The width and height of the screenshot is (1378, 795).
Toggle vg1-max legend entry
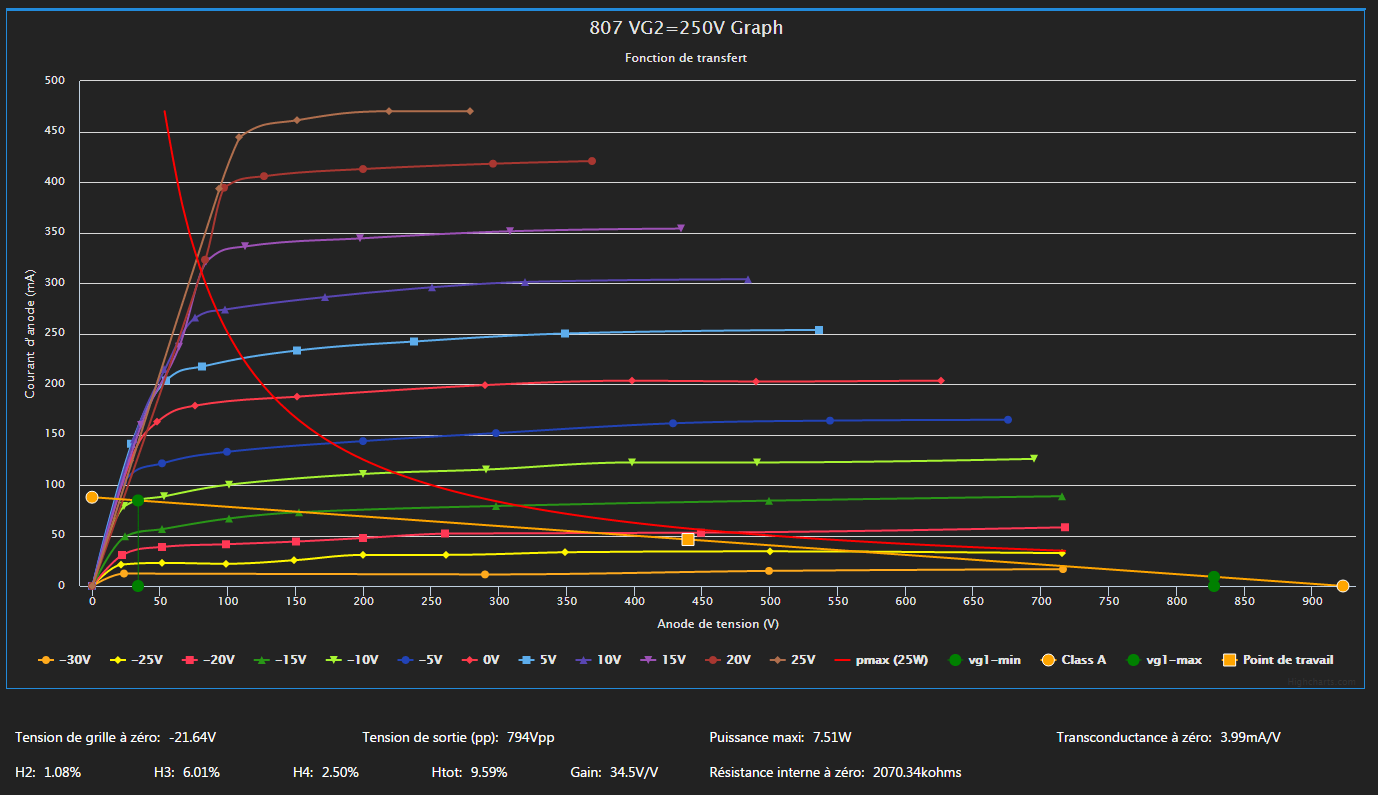pos(1164,660)
